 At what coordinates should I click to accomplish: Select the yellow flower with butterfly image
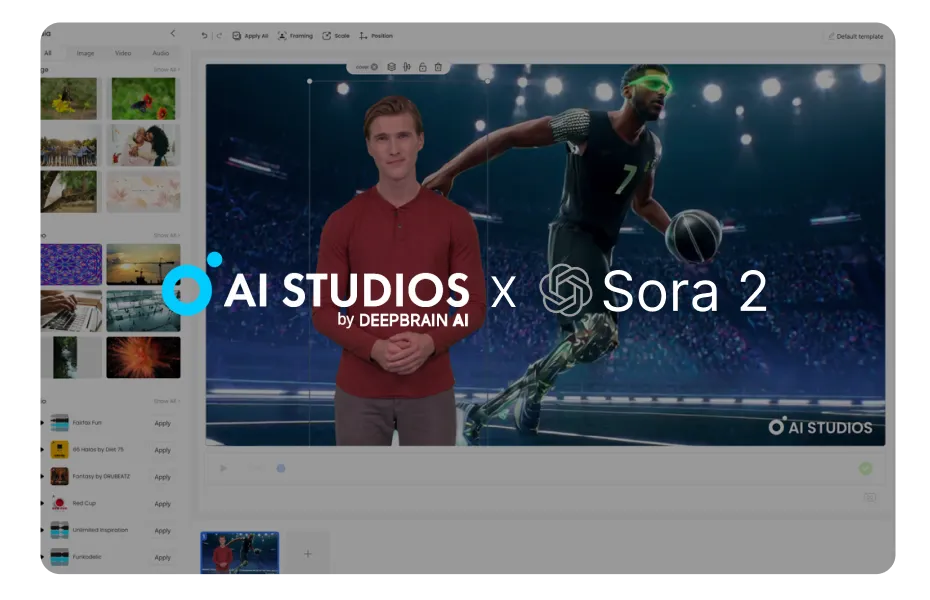(69, 98)
